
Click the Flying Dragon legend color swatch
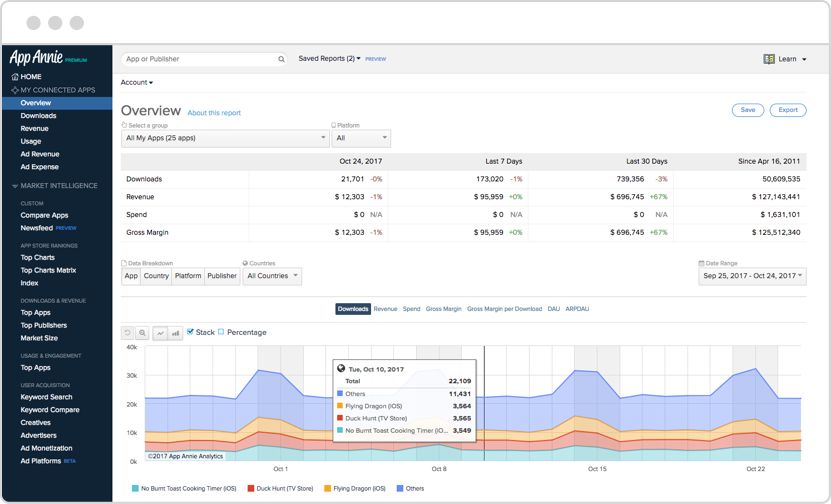point(325,489)
